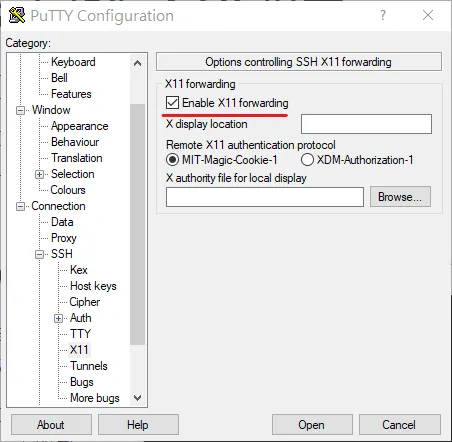Expand the Selection tree node
The width and height of the screenshot is (452, 442).
39,174
